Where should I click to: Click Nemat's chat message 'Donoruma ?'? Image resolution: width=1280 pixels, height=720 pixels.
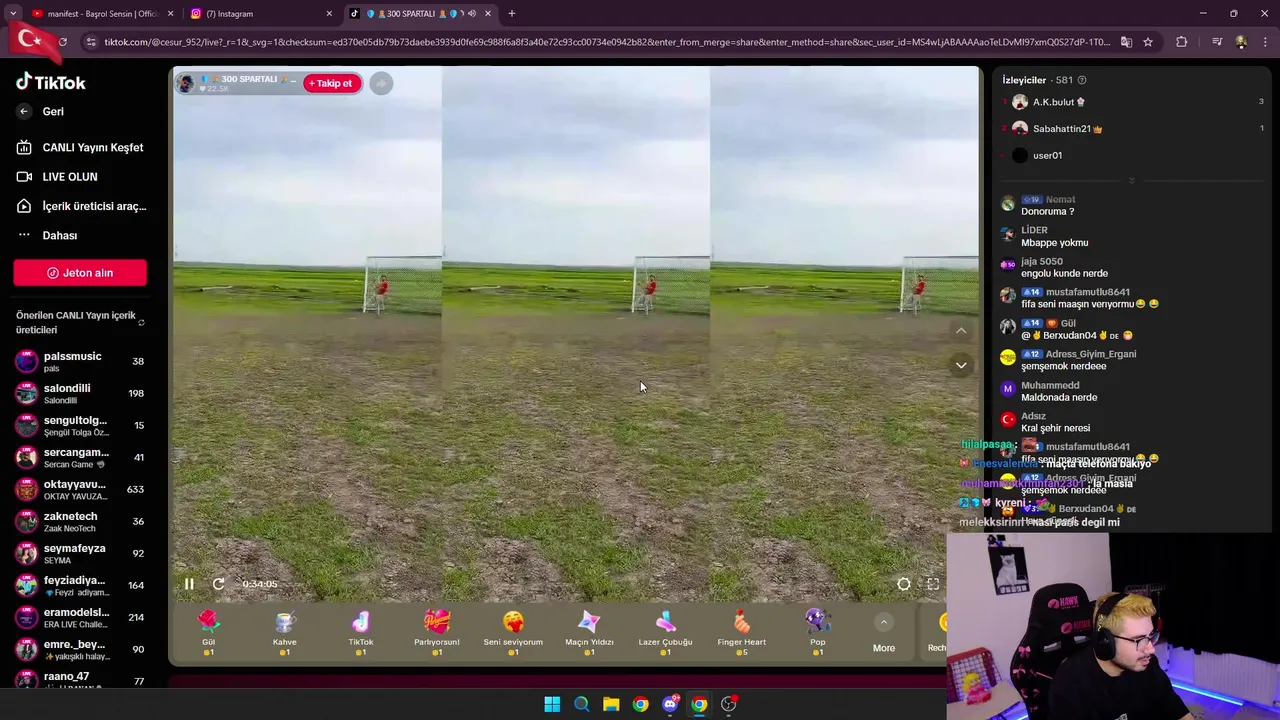click(x=1047, y=212)
